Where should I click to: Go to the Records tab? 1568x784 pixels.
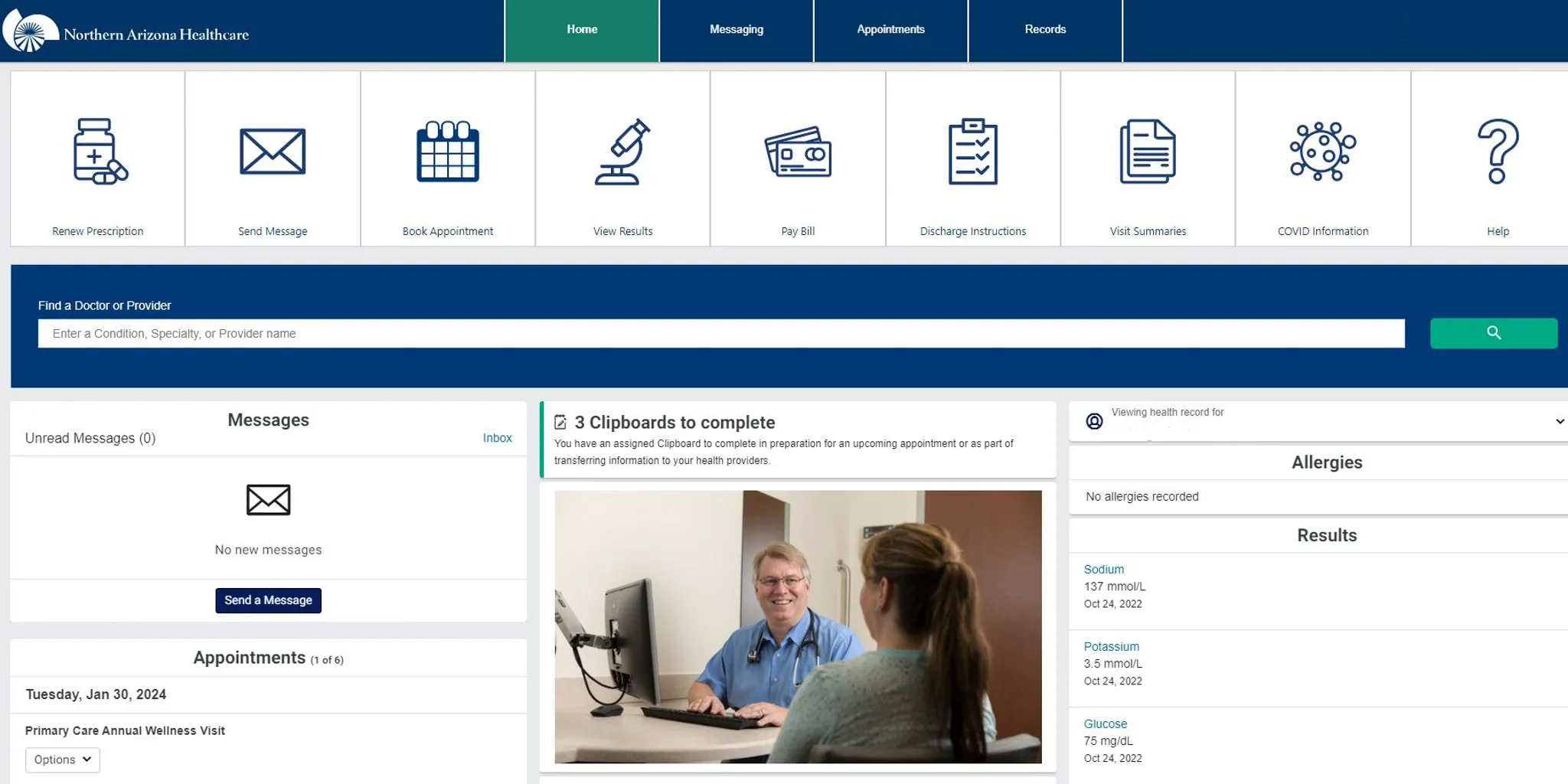point(1045,30)
